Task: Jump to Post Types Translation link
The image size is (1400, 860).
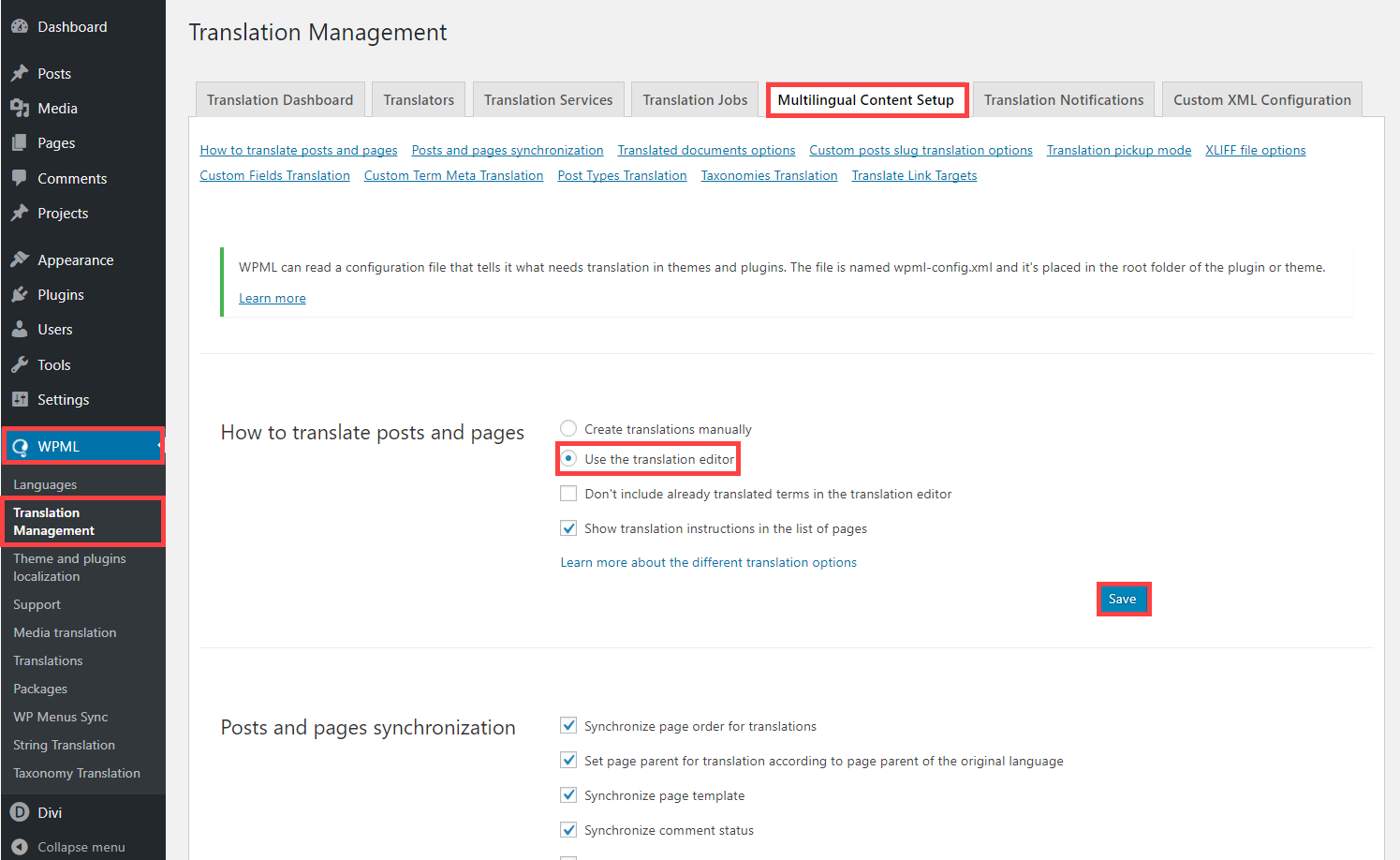Action: coord(622,175)
